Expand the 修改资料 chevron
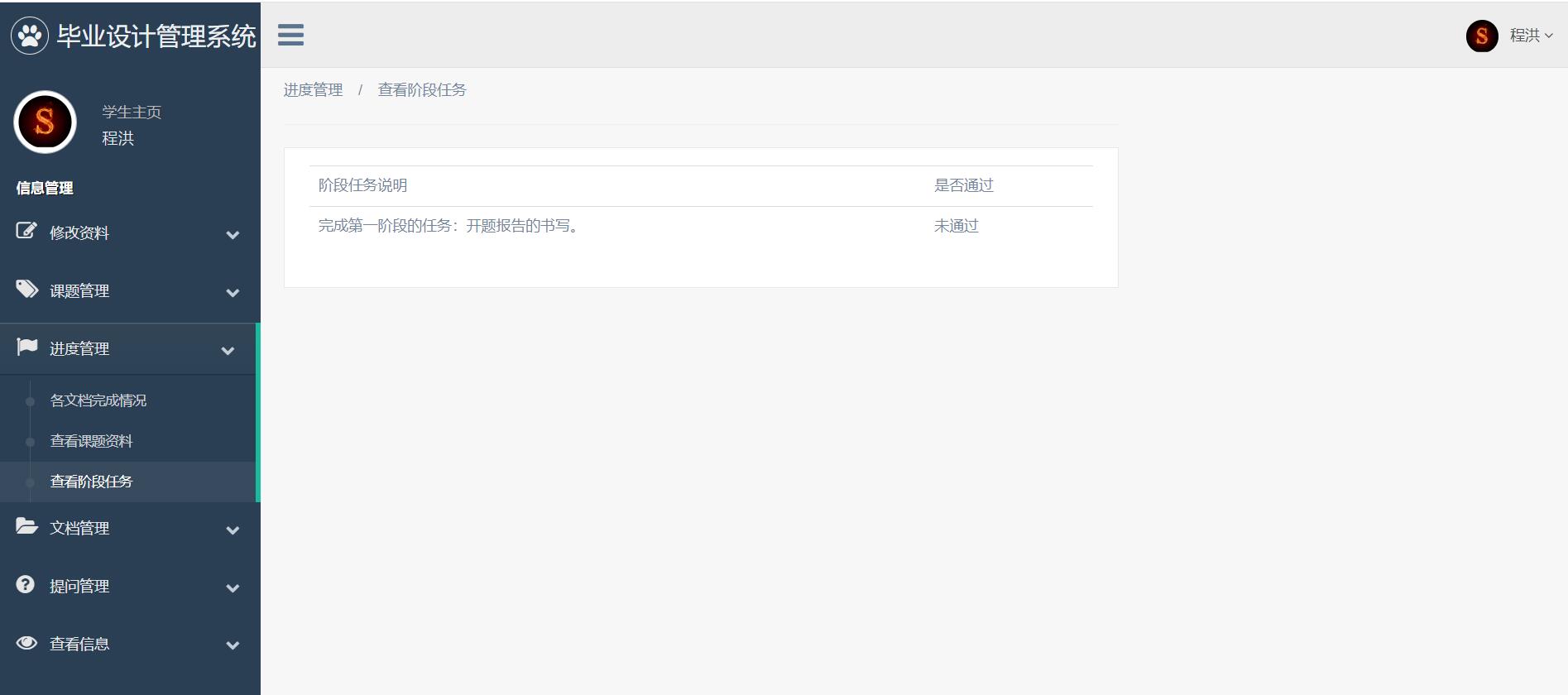1568x695 pixels. click(233, 235)
